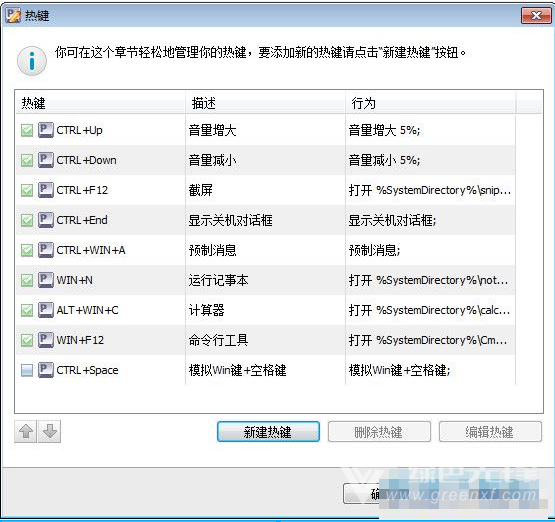This screenshot has width=555, height=522.
Task: Click the hotkey icon beside CTRL+Space
Action: pos(46,370)
